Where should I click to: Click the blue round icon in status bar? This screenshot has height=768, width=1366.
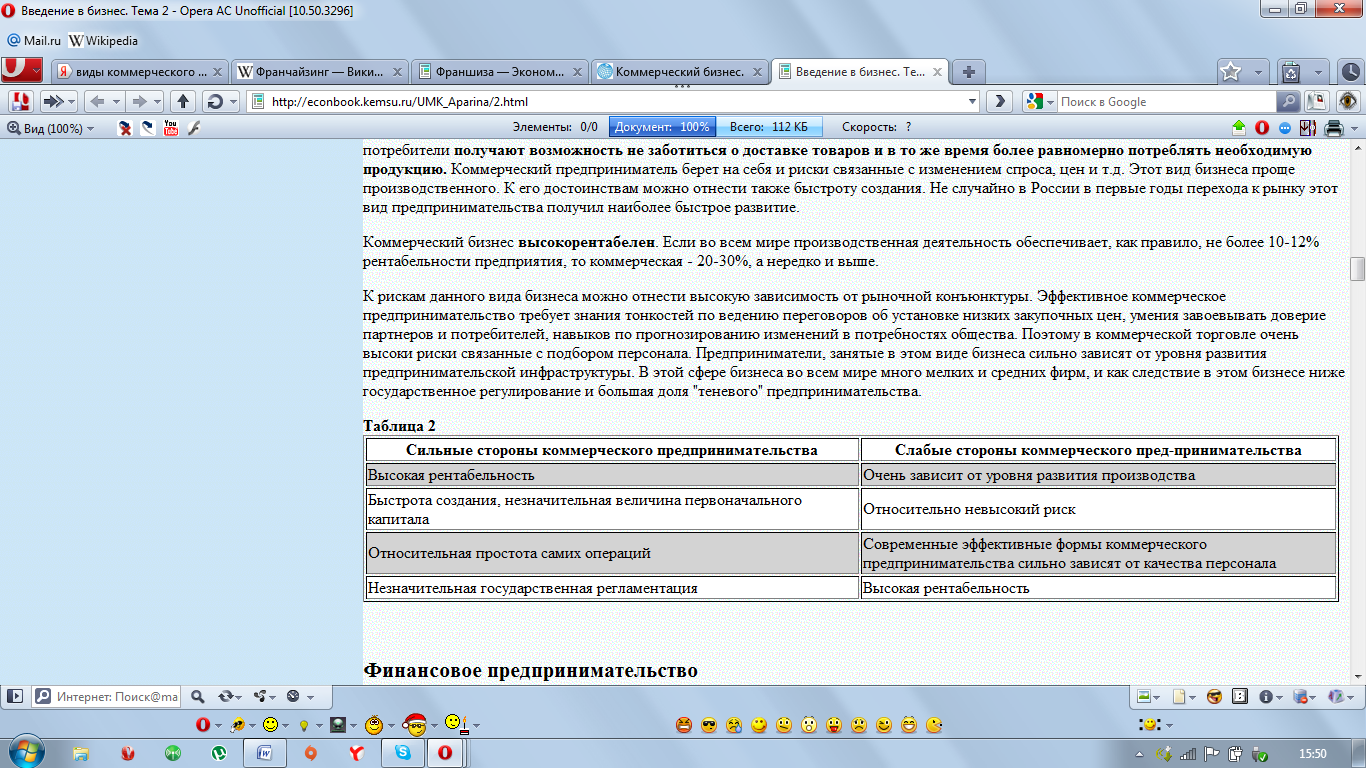click(1285, 128)
